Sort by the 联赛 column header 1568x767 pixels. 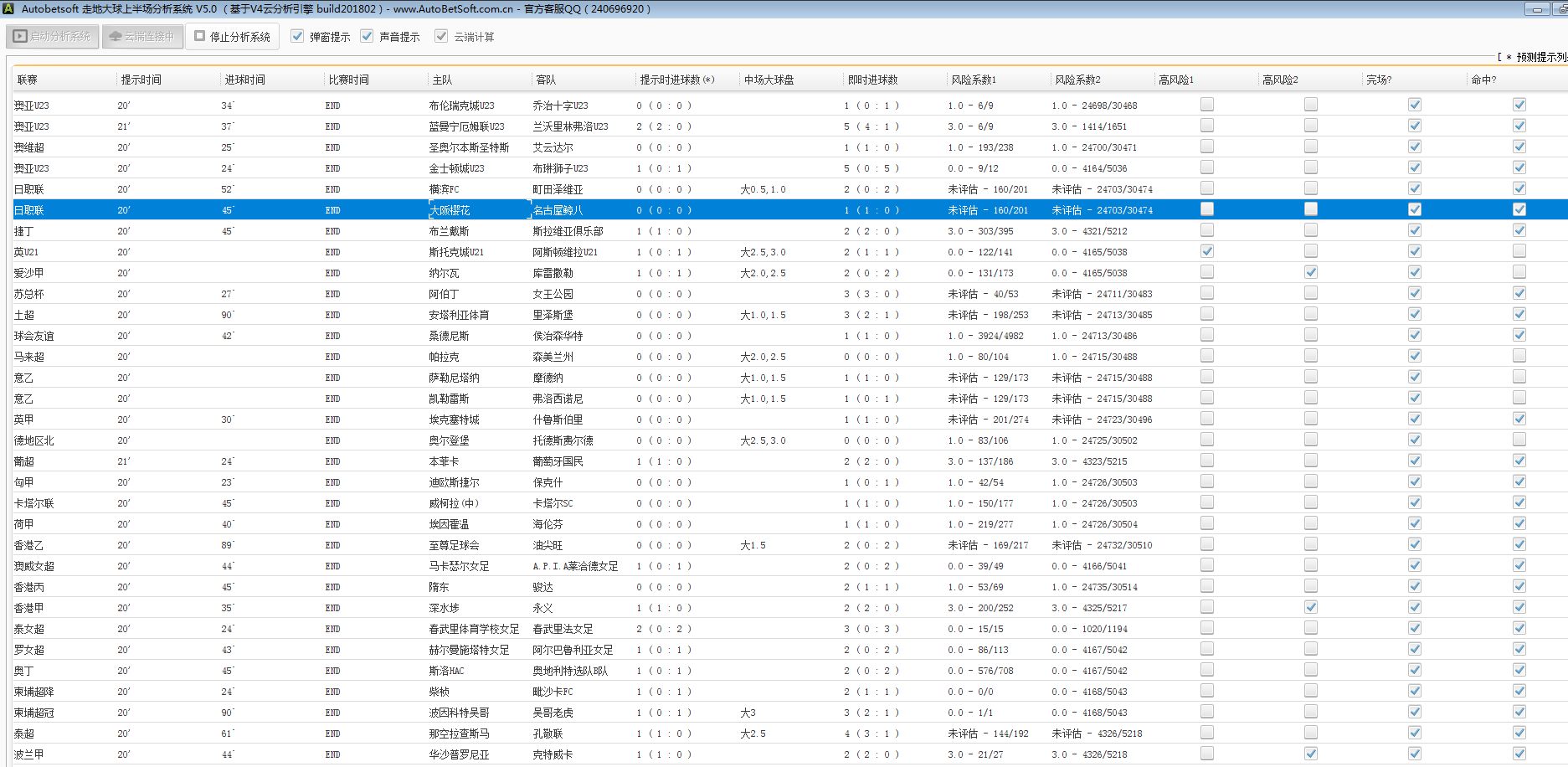tap(28, 80)
